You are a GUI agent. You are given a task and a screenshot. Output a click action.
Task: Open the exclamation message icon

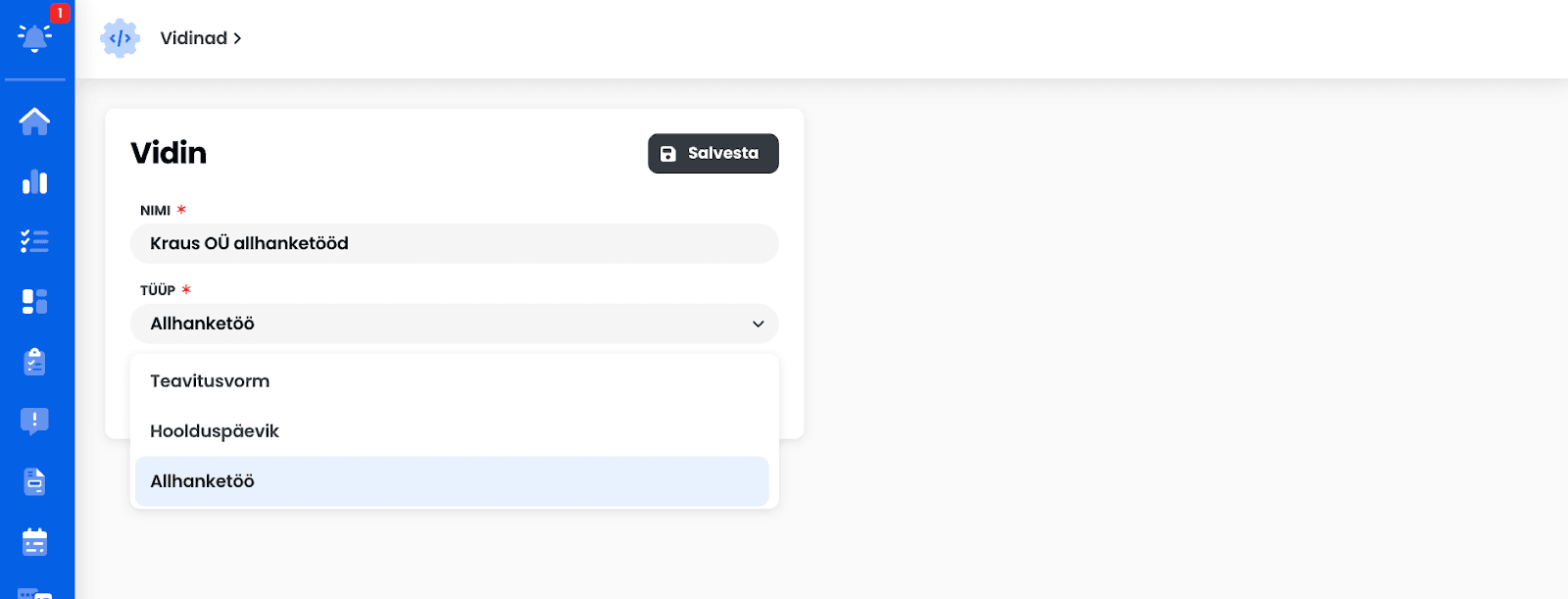(34, 422)
